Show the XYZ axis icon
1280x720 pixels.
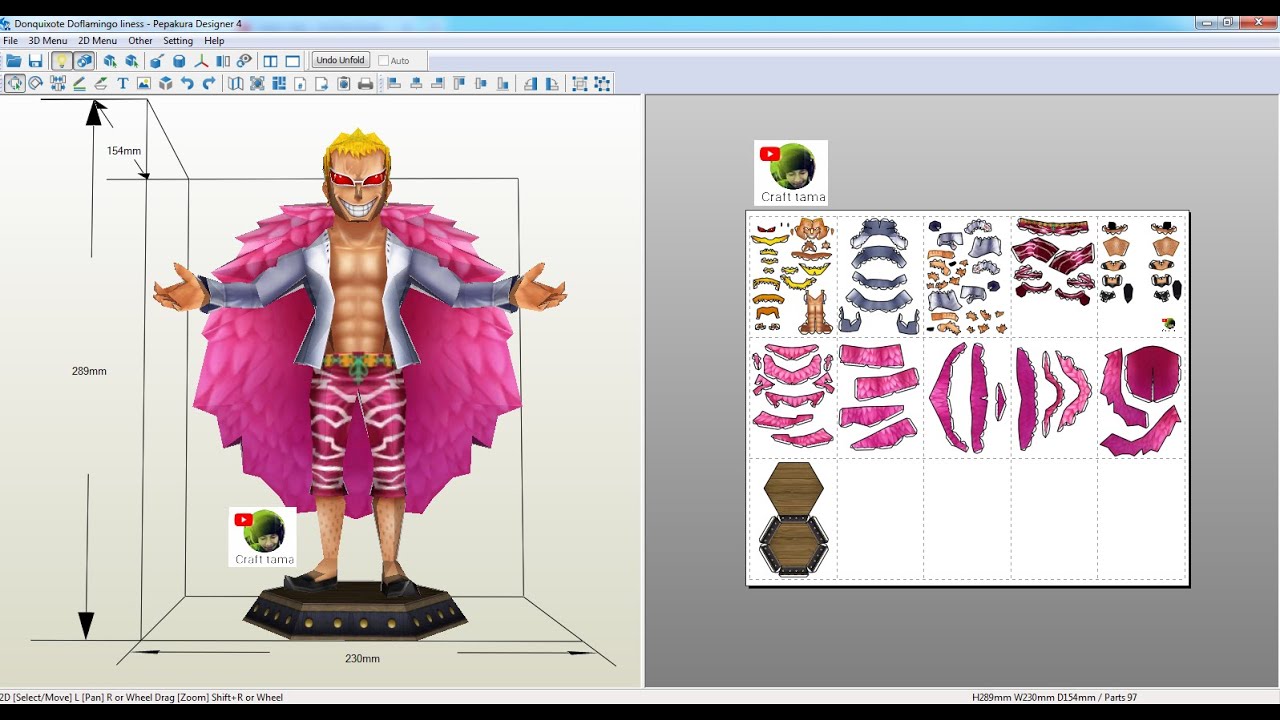click(201, 60)
